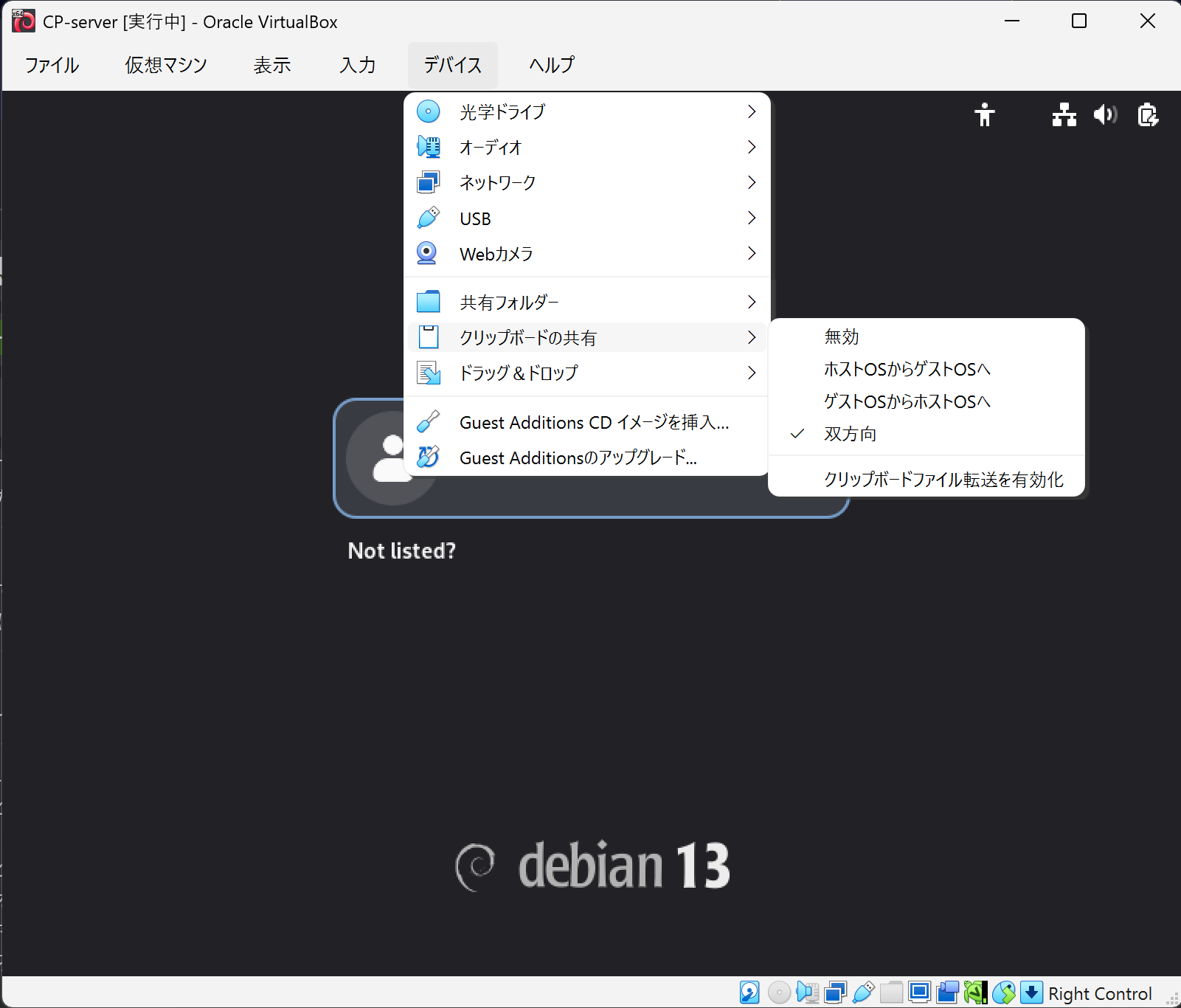Click the hard disk activity status icon
This screenshot has height=1008, width=1181.
pyautogui.click(x=749, y=993)
